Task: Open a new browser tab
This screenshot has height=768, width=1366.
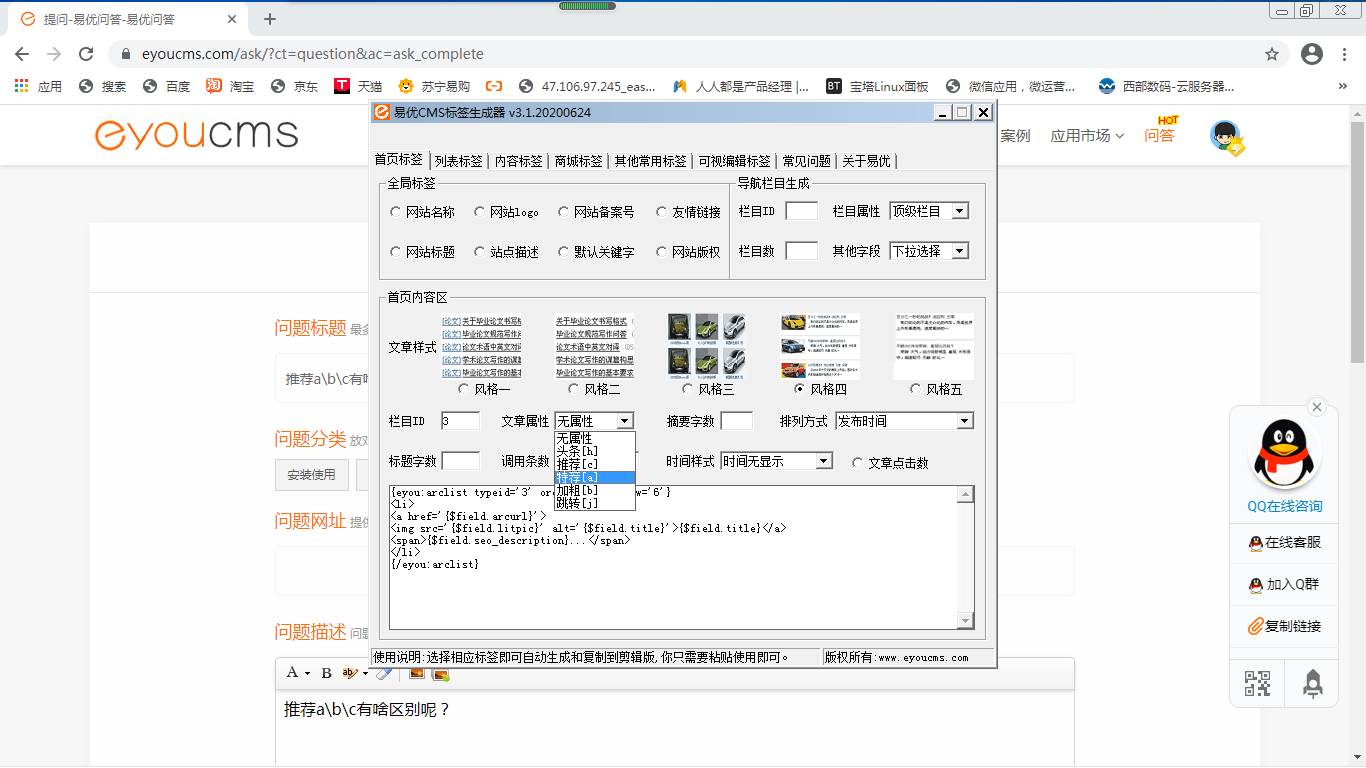Action: (x=270, y=19)
